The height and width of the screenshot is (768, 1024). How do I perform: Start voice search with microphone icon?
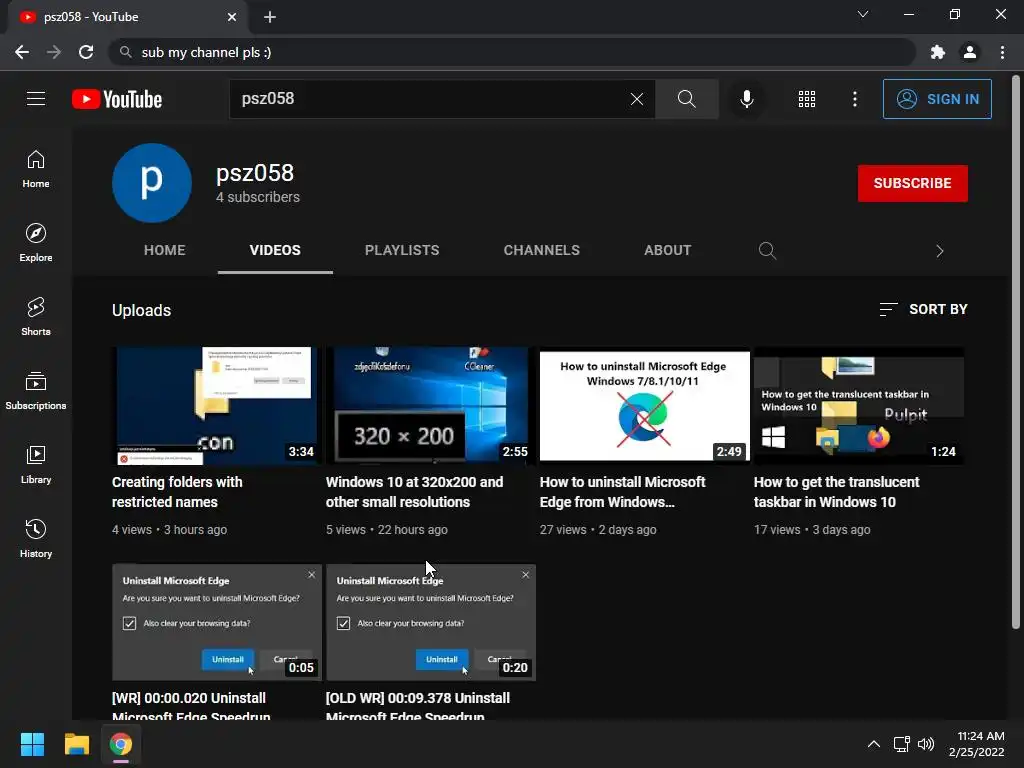click(x=746, y=99)
